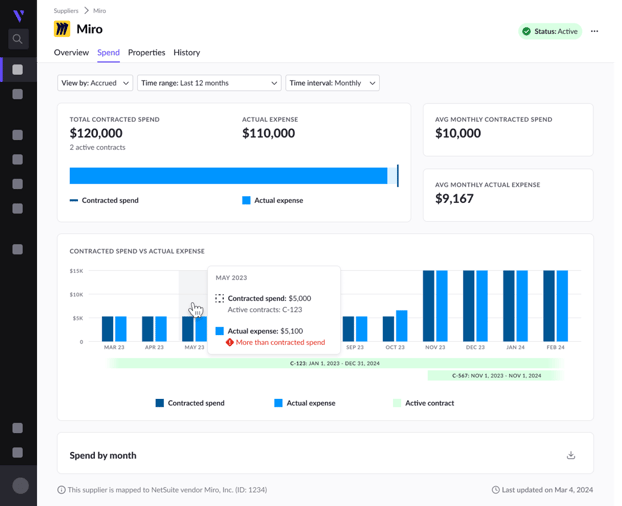Click Actual expense swatch under progress bar

(x=246, y=200)
